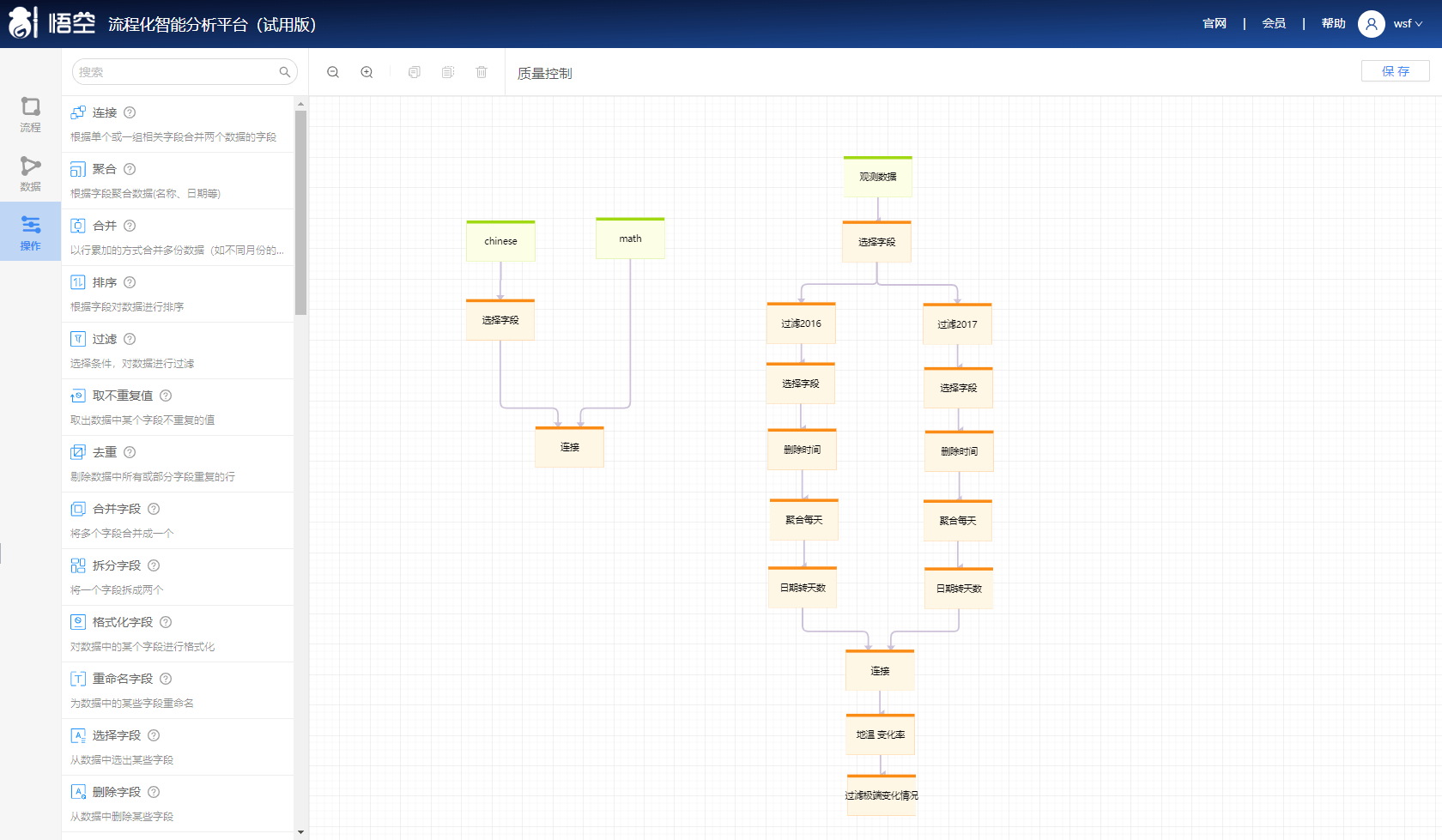Screen dimensions: 1442x840
Task: Click the copy icon in the canvas toolbar
Action: [415, 72]
